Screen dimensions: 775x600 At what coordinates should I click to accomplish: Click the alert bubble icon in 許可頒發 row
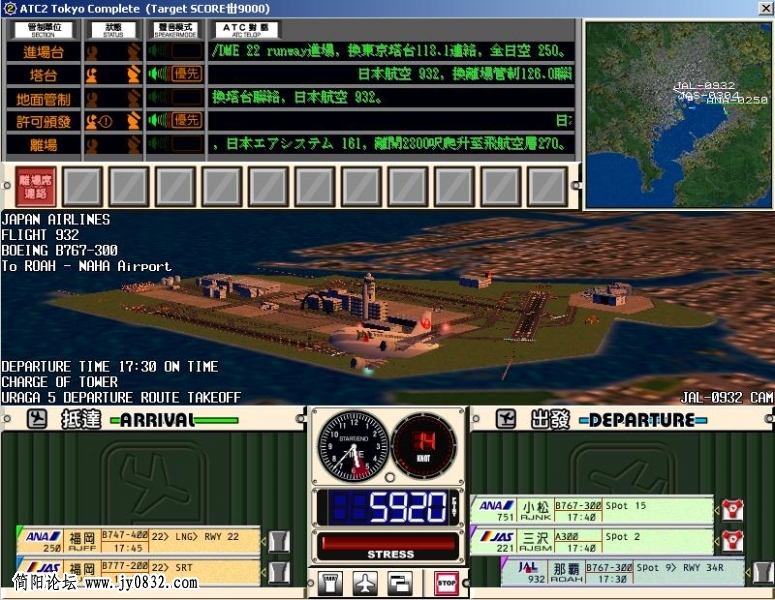click(x=106, y=121)
